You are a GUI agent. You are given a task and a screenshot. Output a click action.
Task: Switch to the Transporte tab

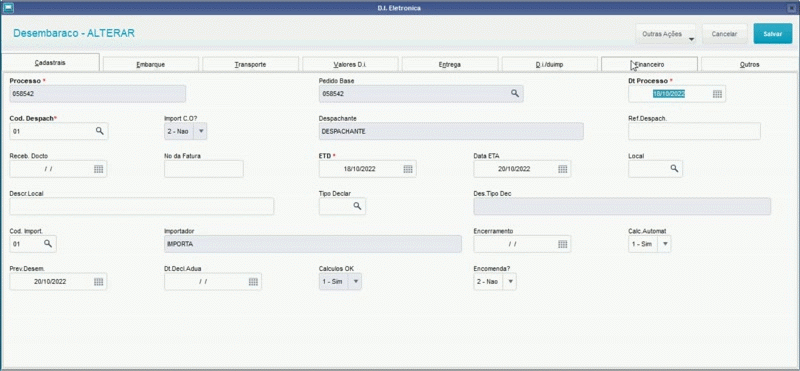(x=251, y=64)
